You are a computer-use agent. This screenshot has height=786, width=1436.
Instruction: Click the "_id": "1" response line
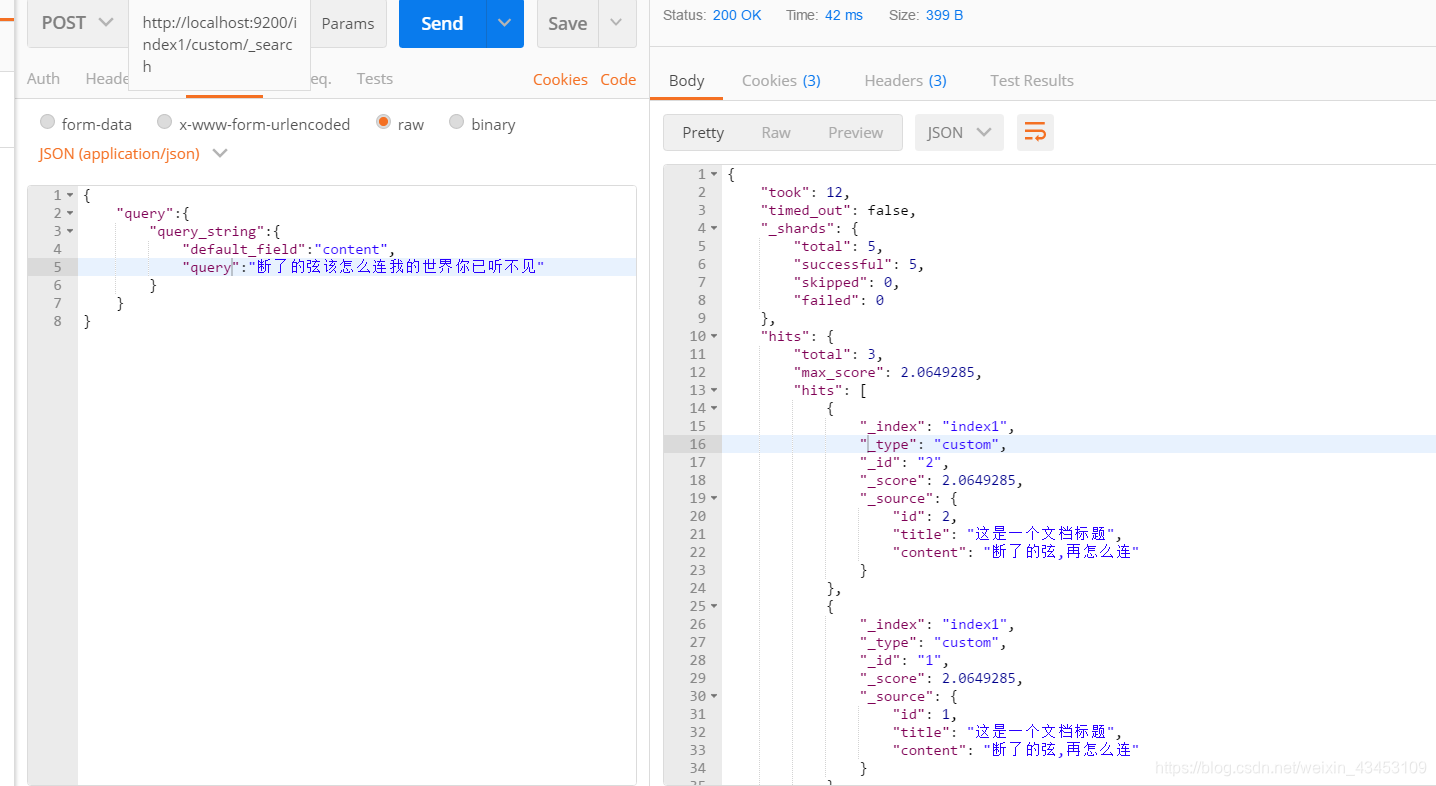pos(904,660)
